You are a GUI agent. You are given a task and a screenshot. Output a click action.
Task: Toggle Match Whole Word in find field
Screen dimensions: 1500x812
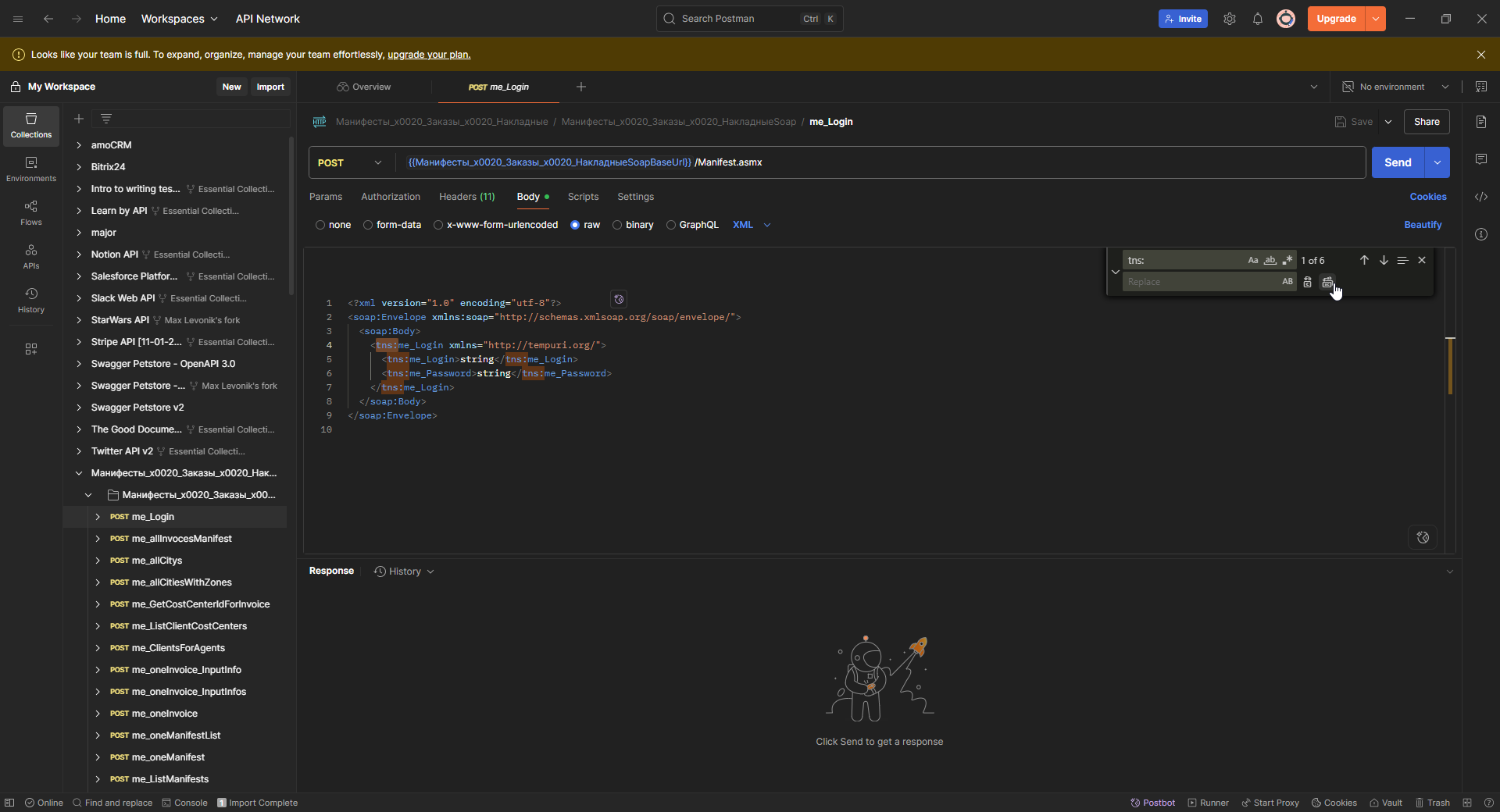tap(1270, 260)
